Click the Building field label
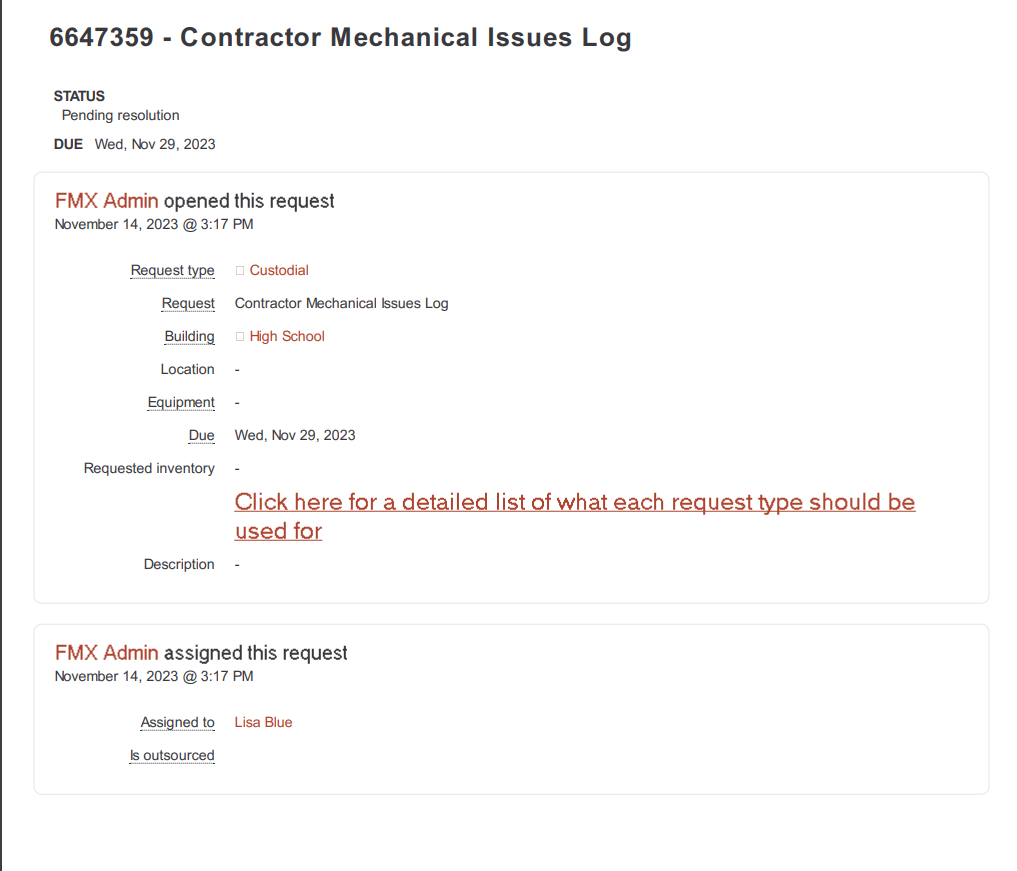1017x871 pixels. coord(189,337)
